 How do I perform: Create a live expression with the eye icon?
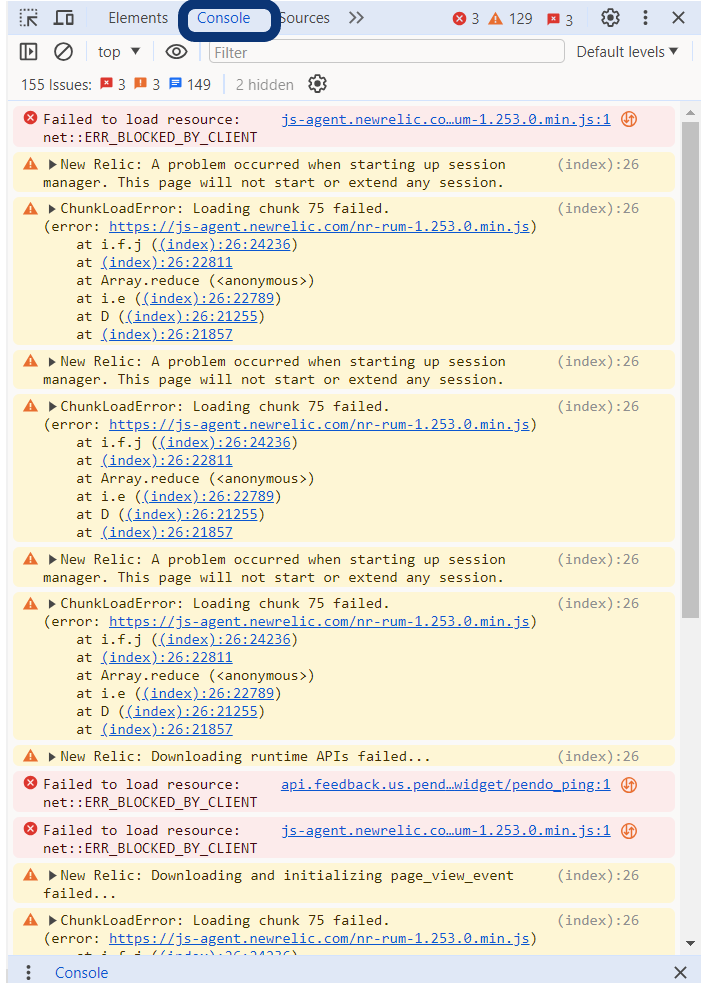pos(176,51)
